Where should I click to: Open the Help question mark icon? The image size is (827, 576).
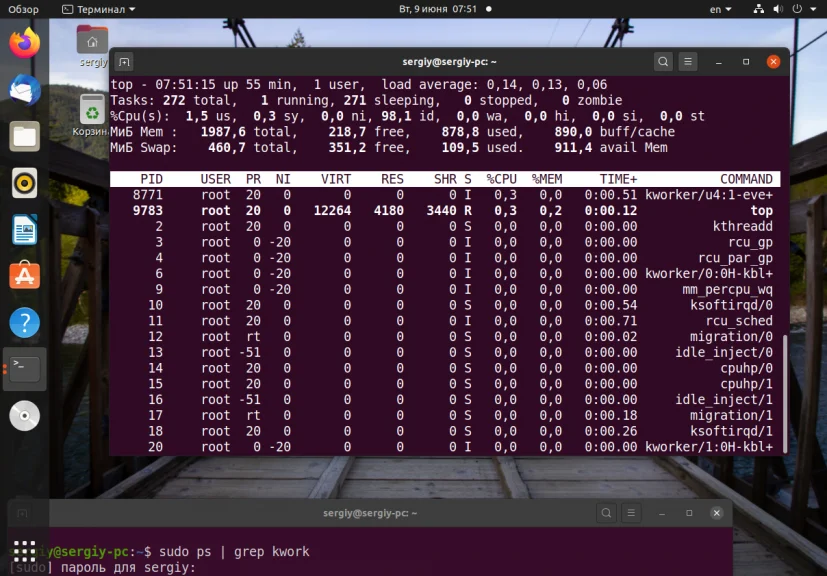(24, 322)
